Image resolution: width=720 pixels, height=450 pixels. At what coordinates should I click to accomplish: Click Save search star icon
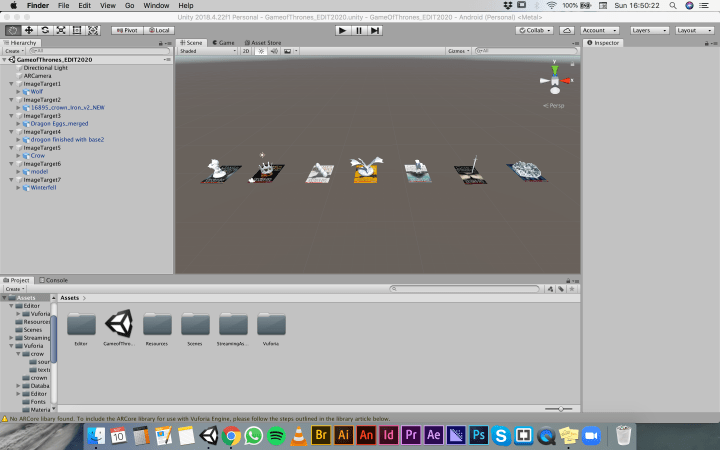pyautogui.click(x=572, y=289)
